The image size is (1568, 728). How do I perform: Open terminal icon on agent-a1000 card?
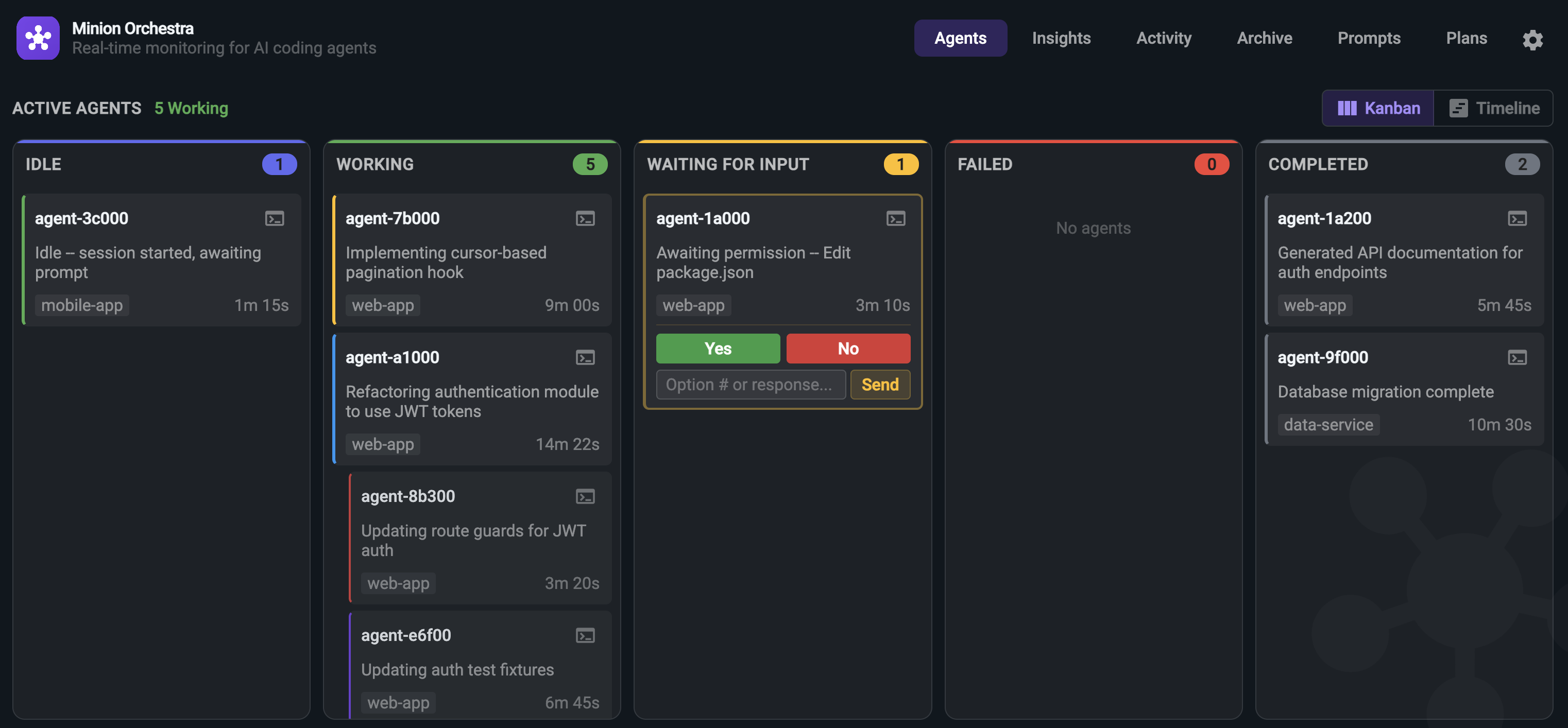pyautogui.click(x=585, y=358)
